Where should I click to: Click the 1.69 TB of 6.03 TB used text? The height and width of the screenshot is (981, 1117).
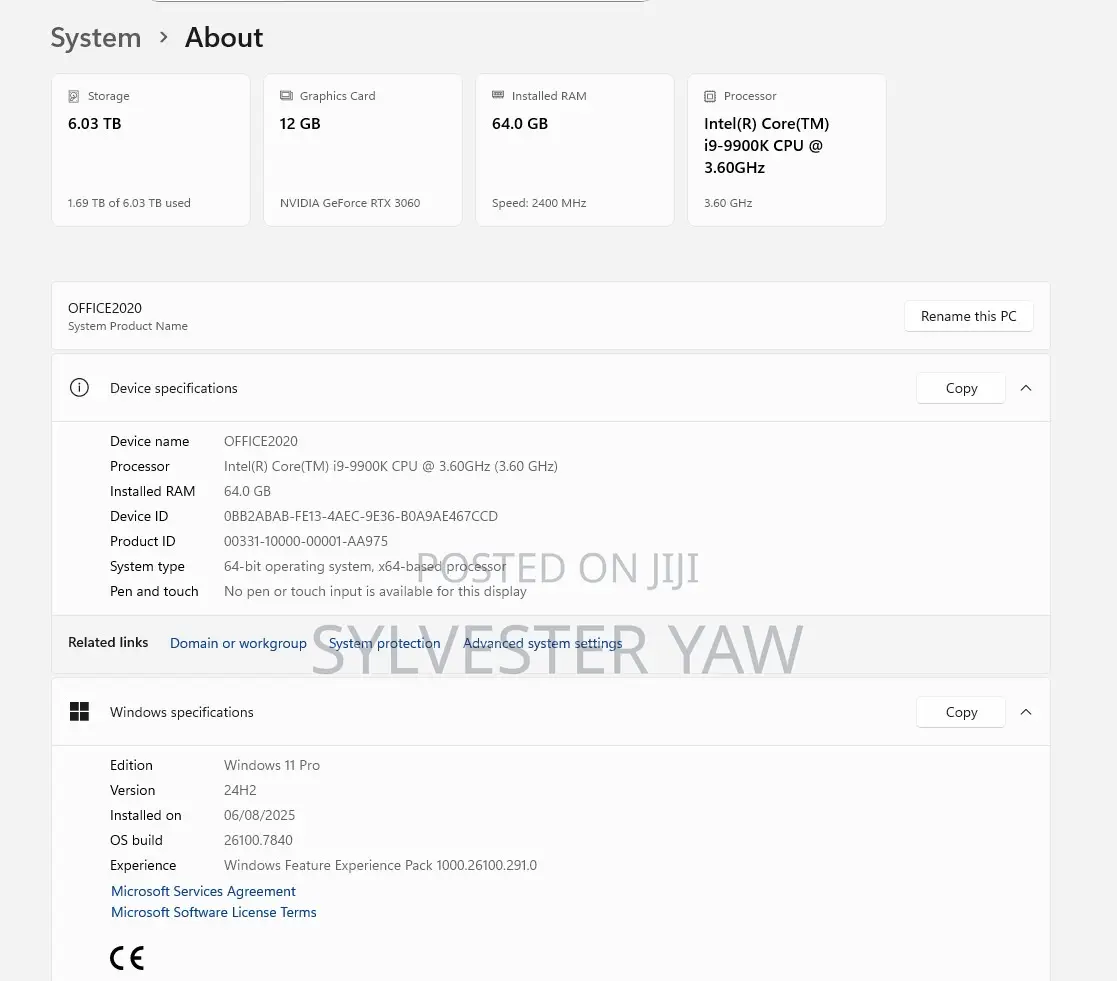tap(129, 203)
